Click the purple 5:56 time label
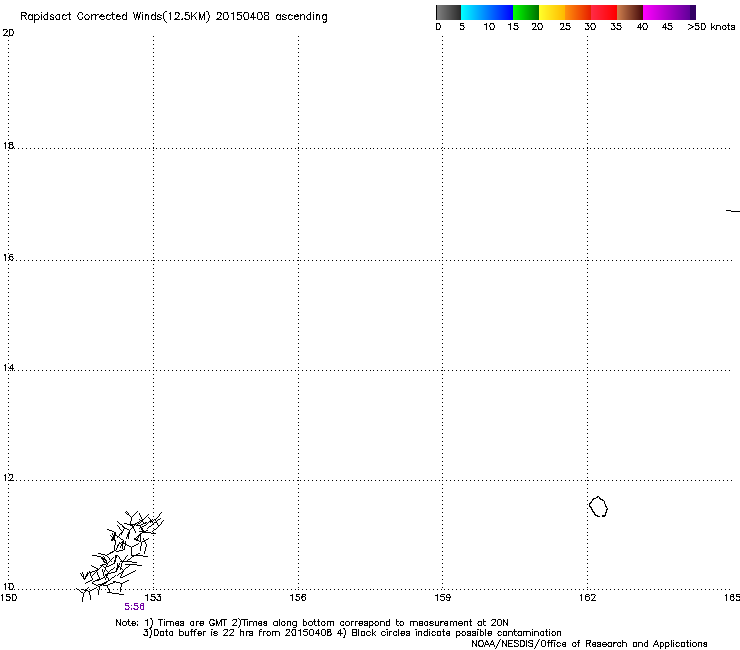 point(135,607)
